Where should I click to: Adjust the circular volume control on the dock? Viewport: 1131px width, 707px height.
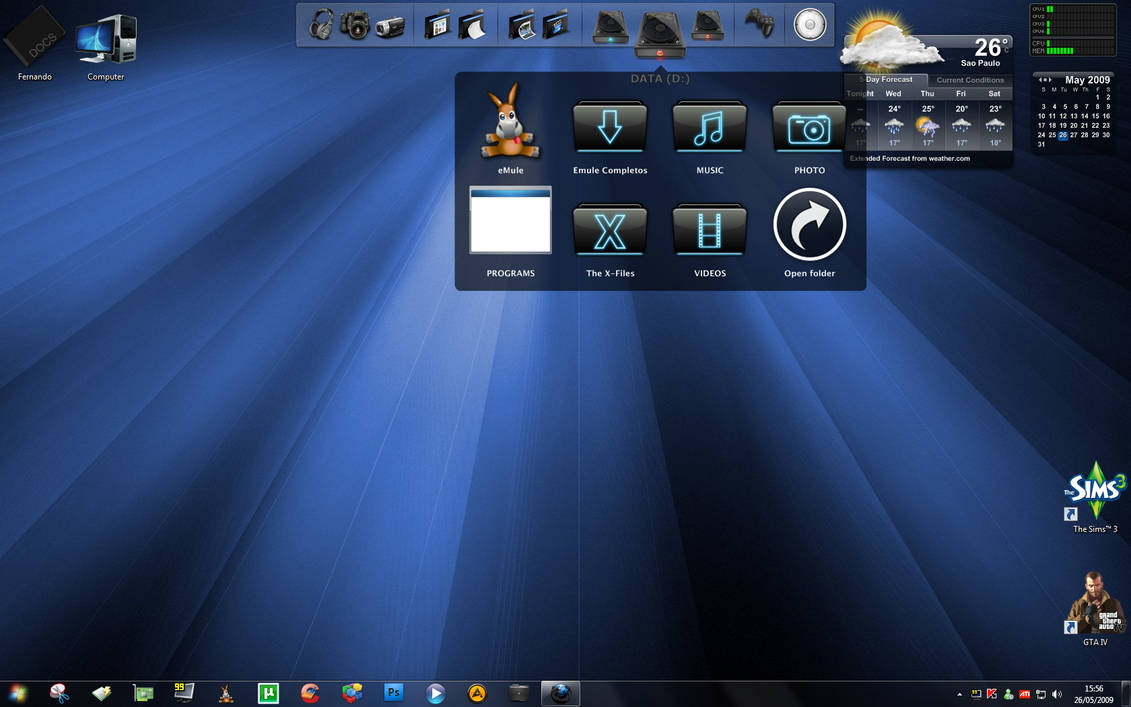[x=808, y=24]
